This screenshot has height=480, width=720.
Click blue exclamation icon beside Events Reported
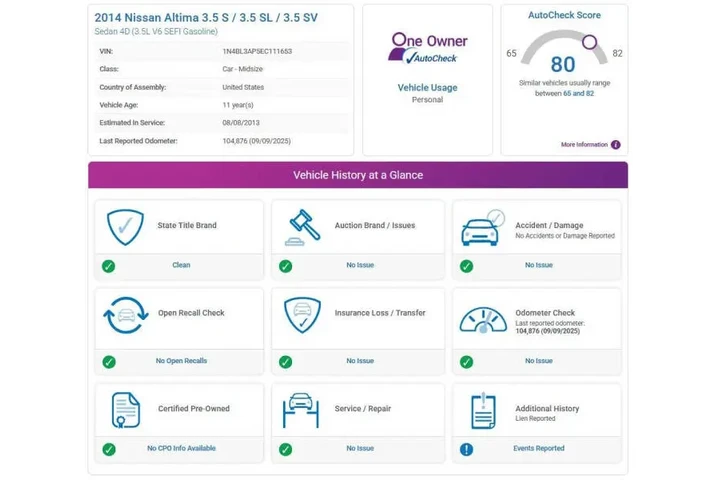[x=467, y=449]
